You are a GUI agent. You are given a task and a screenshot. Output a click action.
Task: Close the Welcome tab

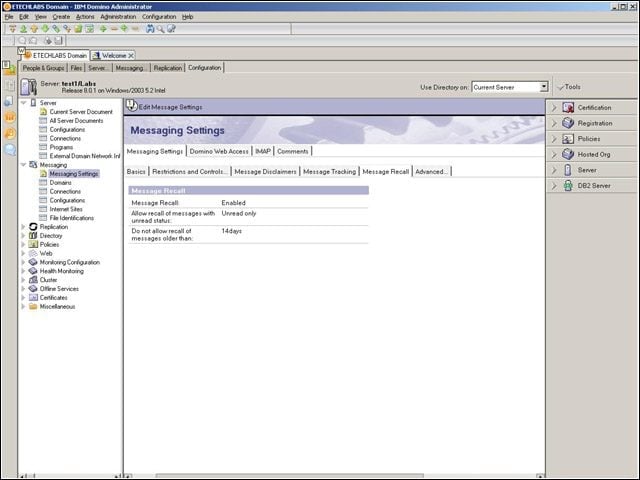pyautogui.click(x=131, y=56)
